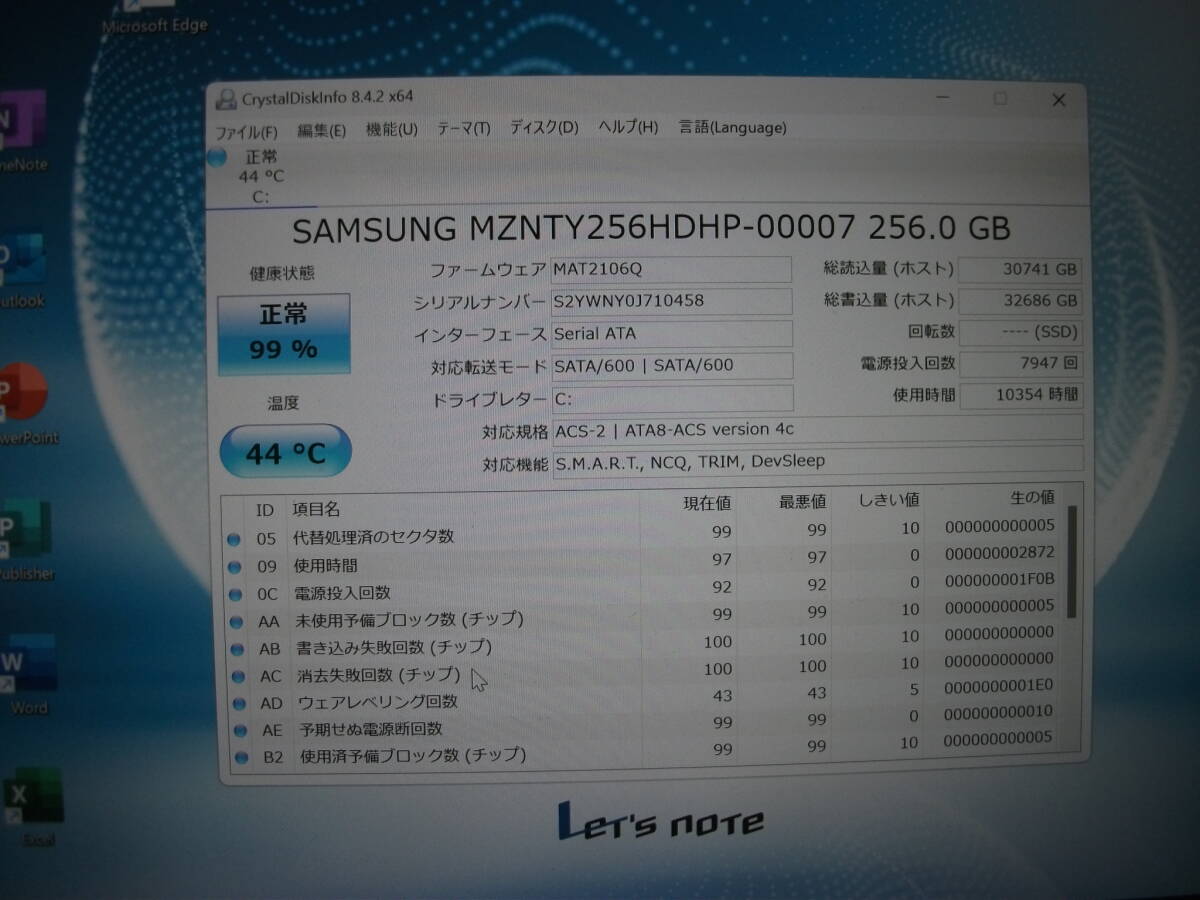Click status dot for attribute AB
This screenshot has height=900, width=1200.
point(238,649)
